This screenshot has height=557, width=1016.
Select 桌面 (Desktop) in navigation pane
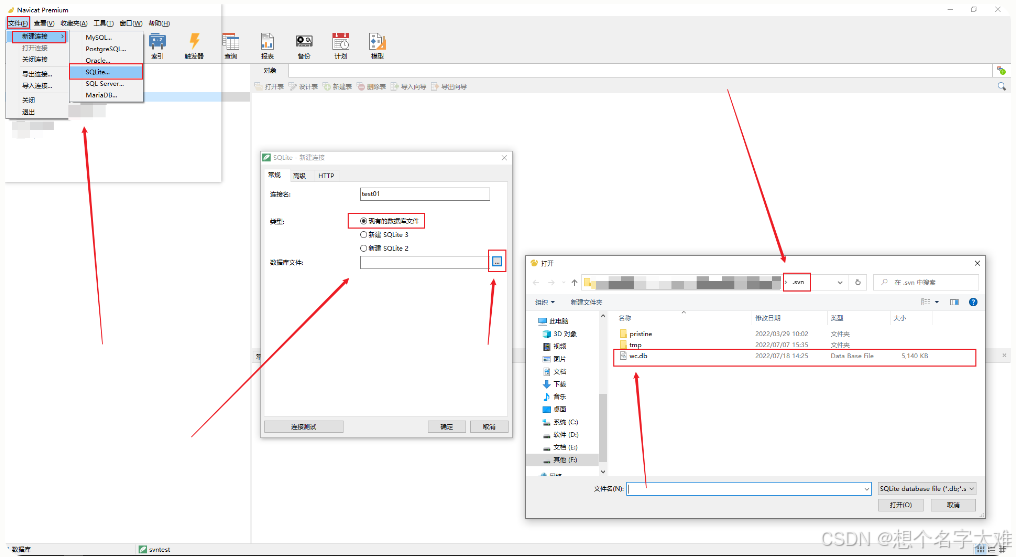pos(555,409)
